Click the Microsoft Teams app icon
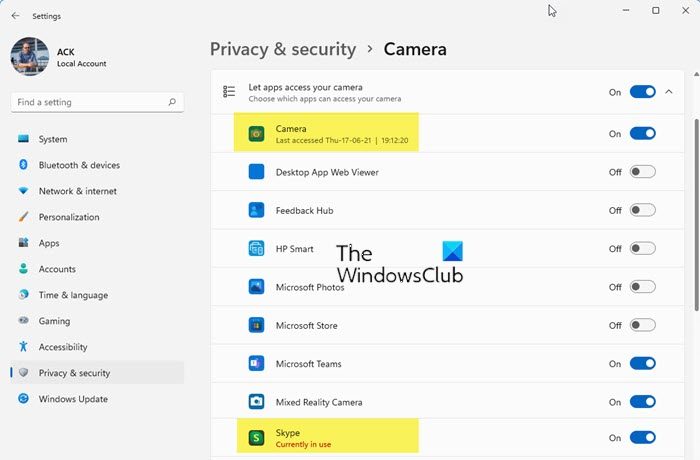Viewport: 700px width, 460px height. pos(256,364)
